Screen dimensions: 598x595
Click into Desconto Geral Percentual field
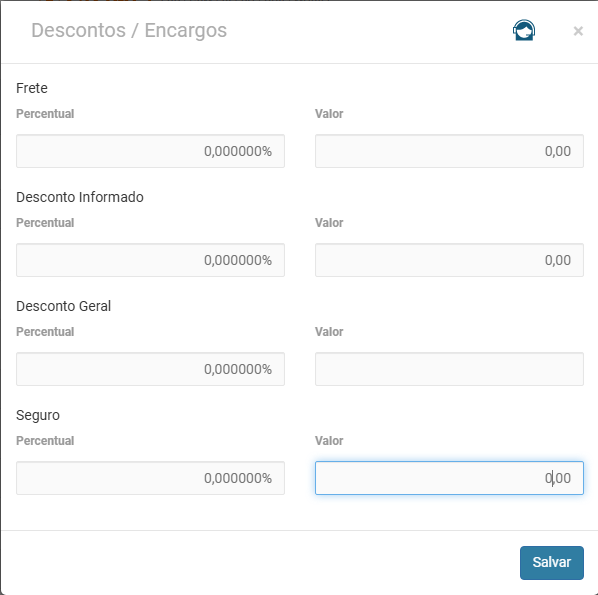coord(150,369)
